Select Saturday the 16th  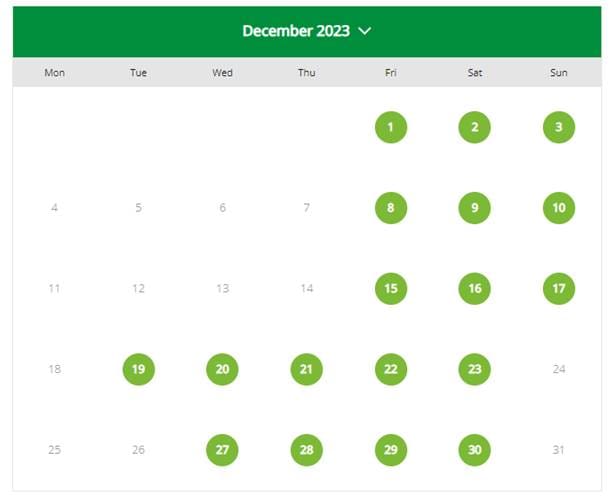pyautogui.click(x=475, y=289)
